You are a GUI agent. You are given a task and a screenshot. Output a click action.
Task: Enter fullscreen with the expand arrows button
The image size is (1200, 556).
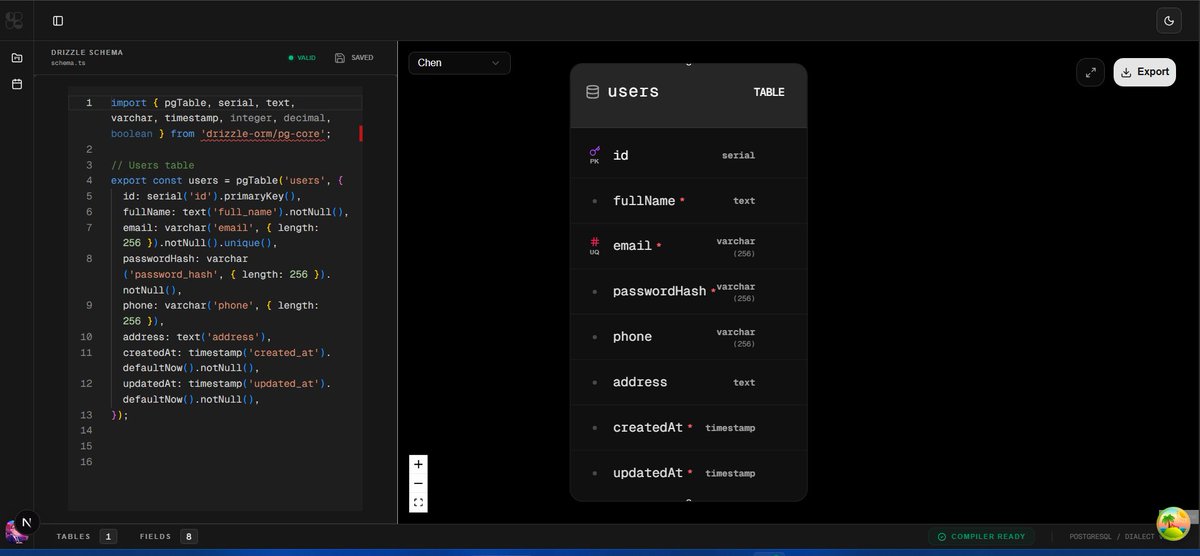[1090, 72]
